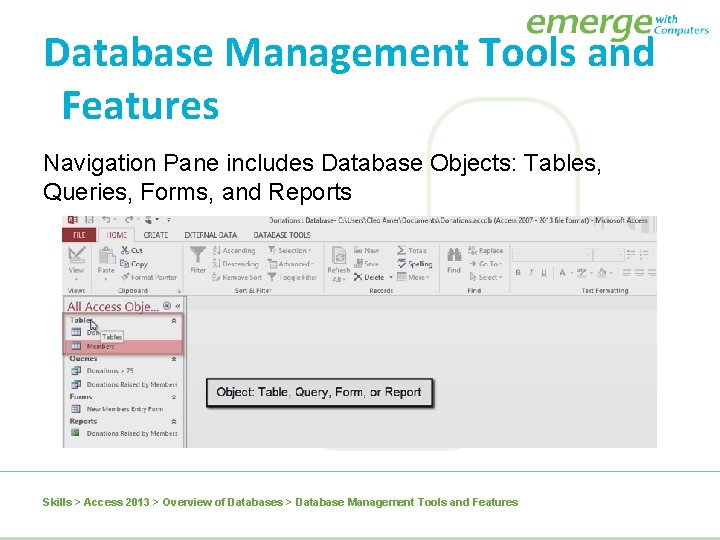Click Remove Sort
This screenshot has width=720, height=540.
[237, 277]
